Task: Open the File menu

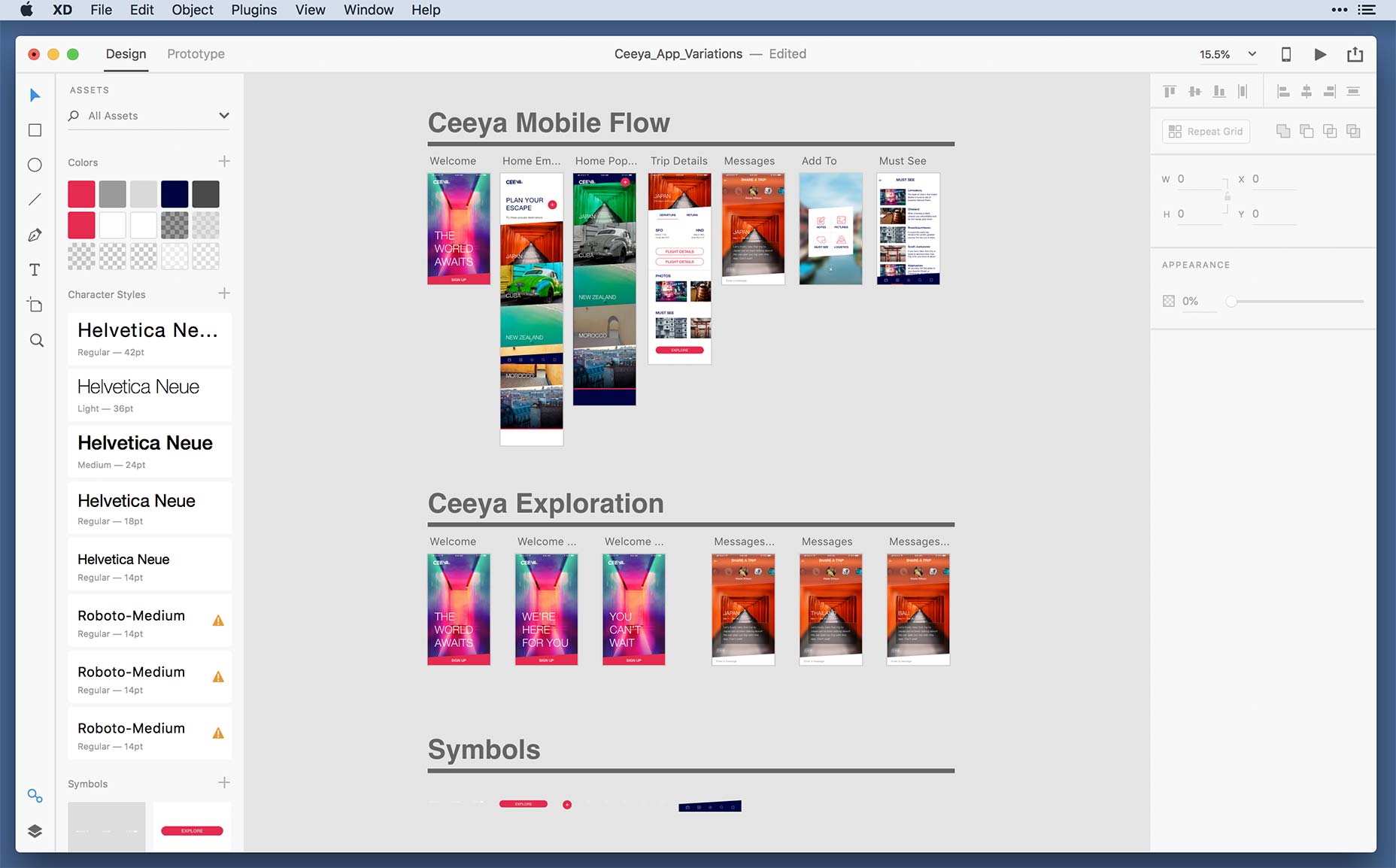Action: pos(101,10)
